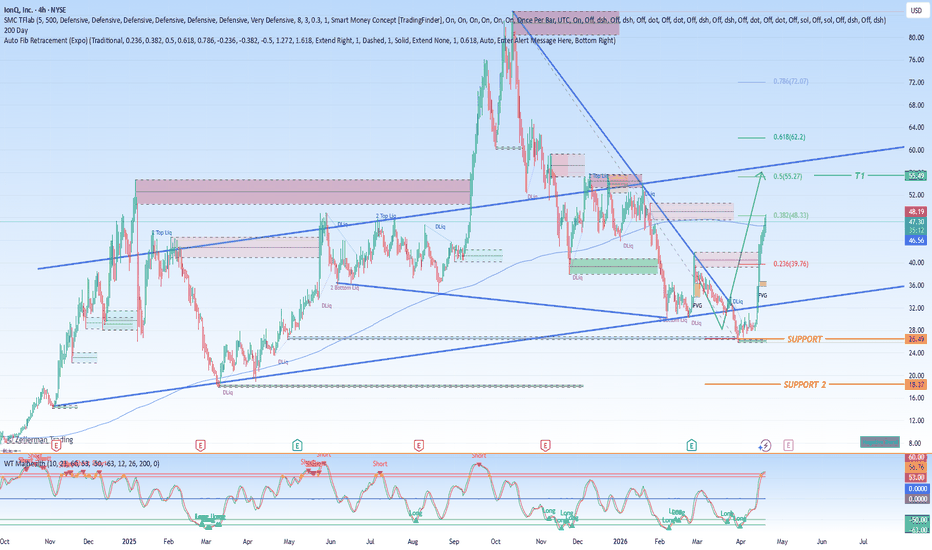Click the faded upcoming earnings marker

[x=788, y=445]
